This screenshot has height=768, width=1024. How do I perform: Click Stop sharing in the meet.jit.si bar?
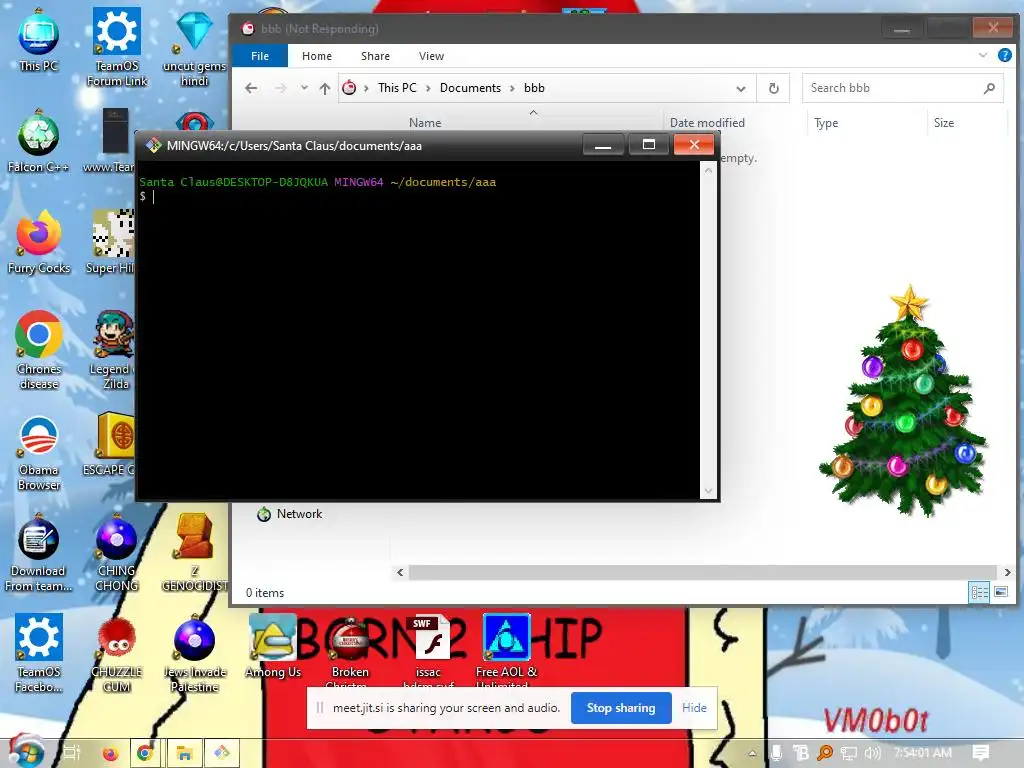621,708
